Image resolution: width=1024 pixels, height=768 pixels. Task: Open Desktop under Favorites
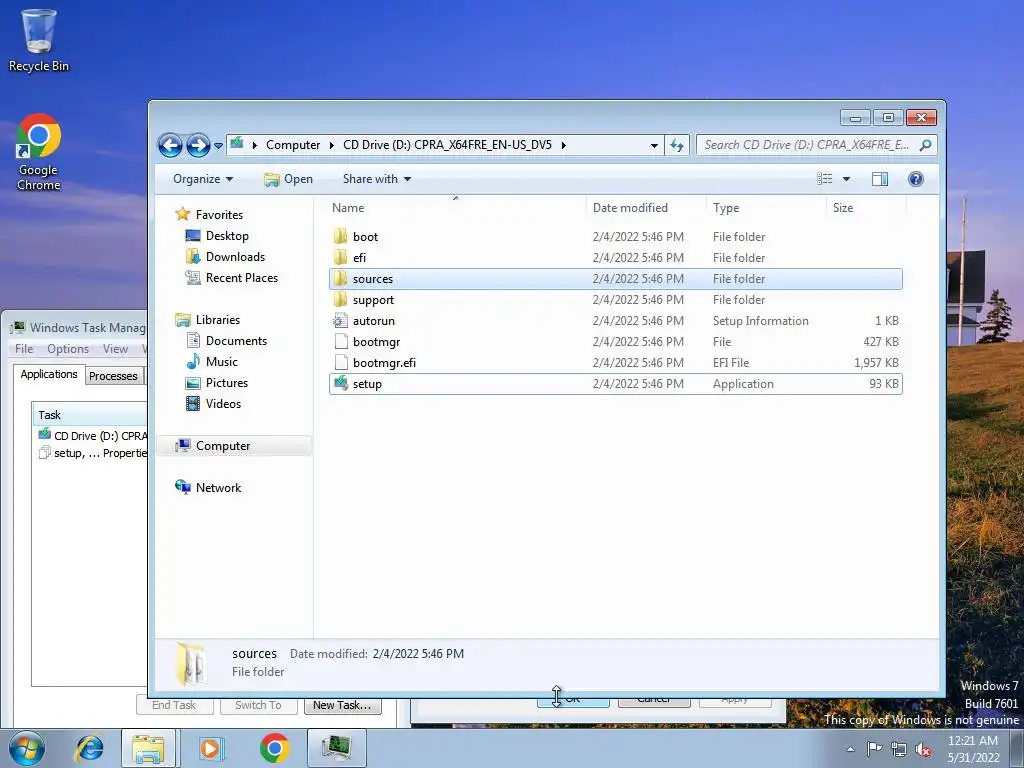pos(227,236)
